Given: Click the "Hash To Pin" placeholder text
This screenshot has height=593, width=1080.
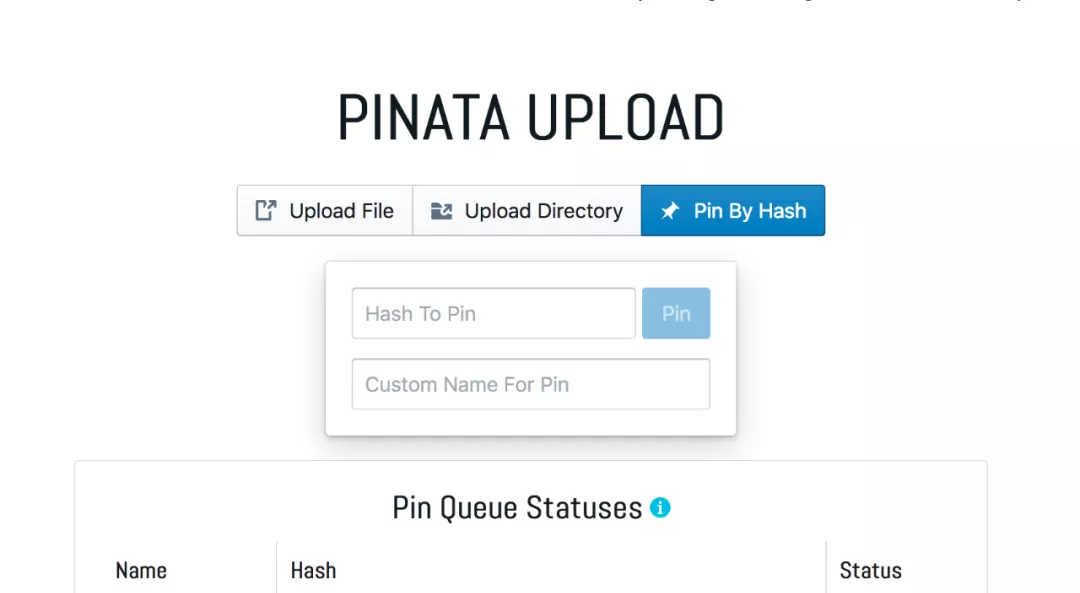Looking at the screenshot, I should point(420,314).
